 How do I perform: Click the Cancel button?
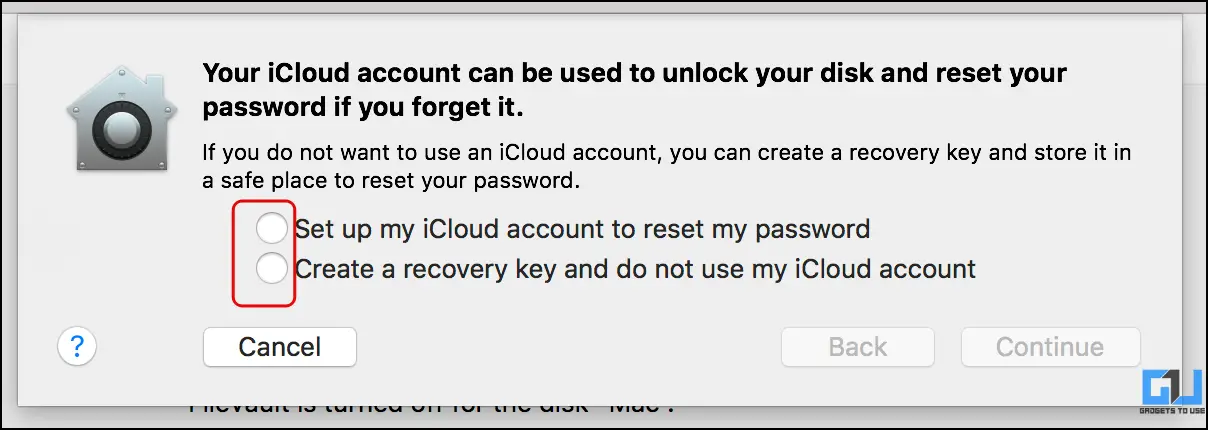pyautogui.click(x=280, y=347)
